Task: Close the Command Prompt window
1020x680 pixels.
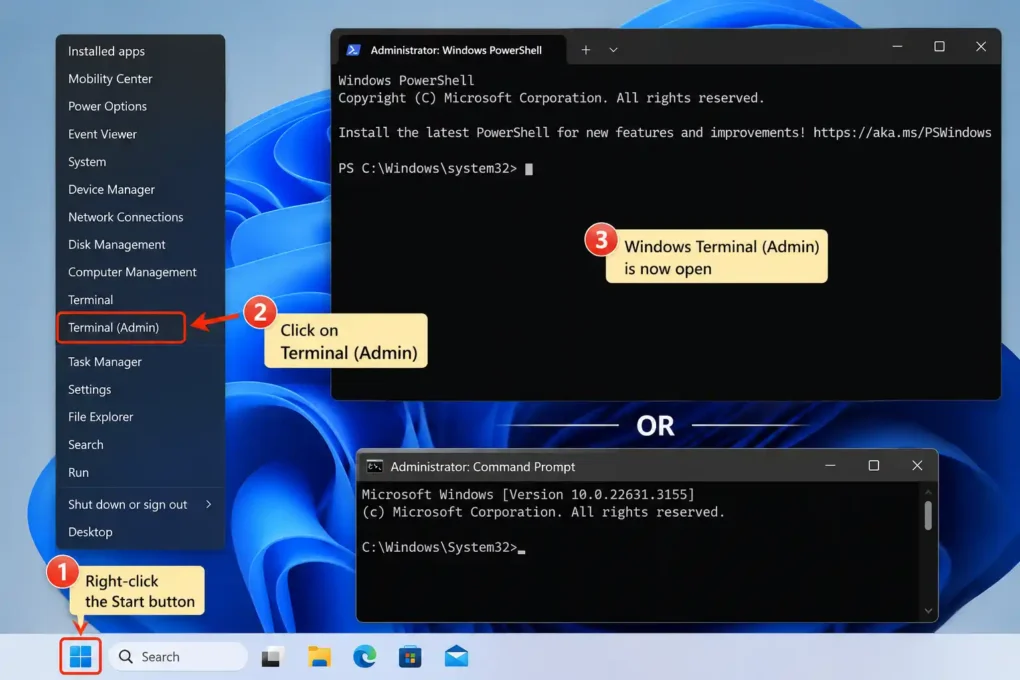Action: (917, 466)
